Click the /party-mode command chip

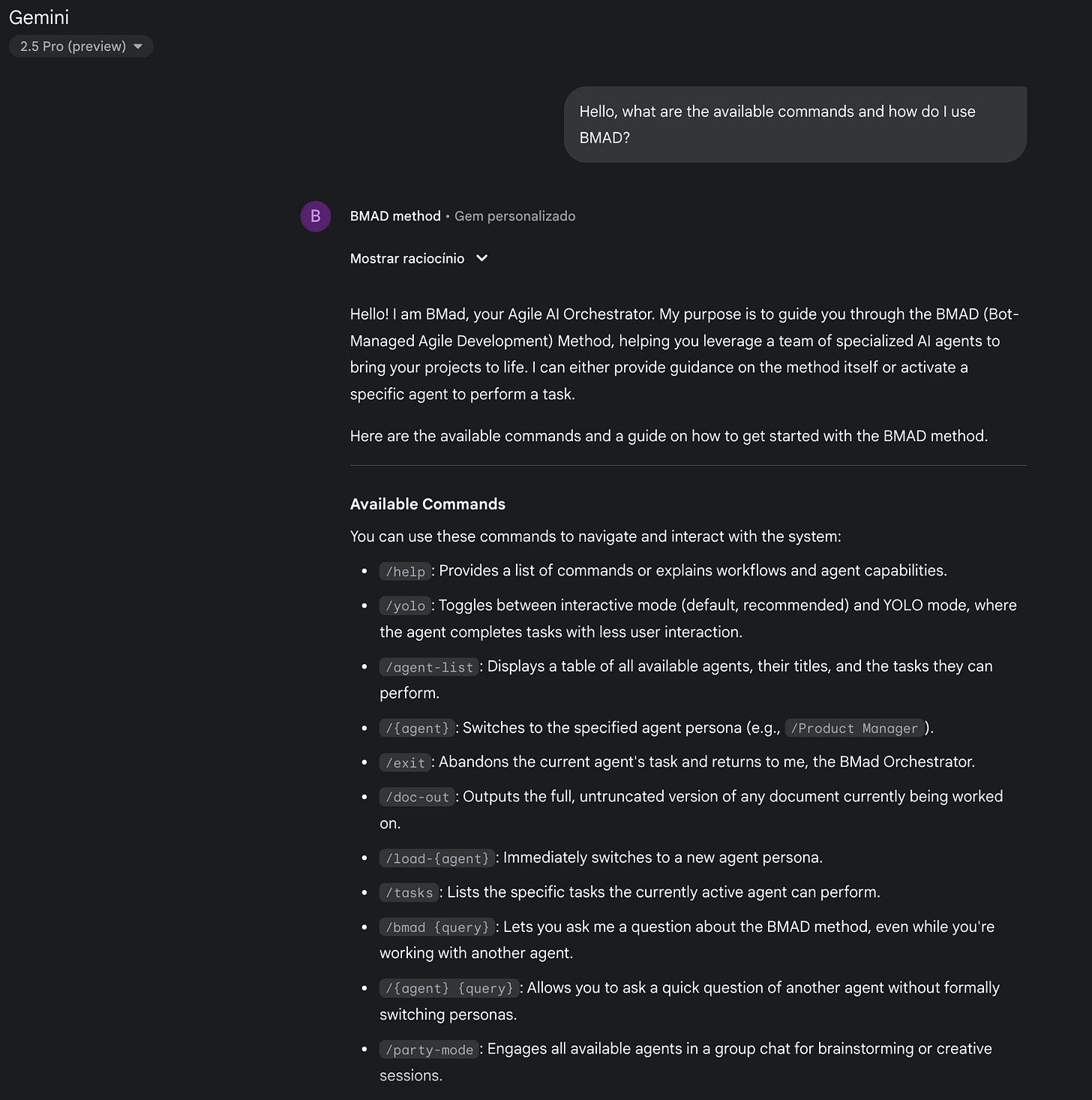(x=429, y=1050)
